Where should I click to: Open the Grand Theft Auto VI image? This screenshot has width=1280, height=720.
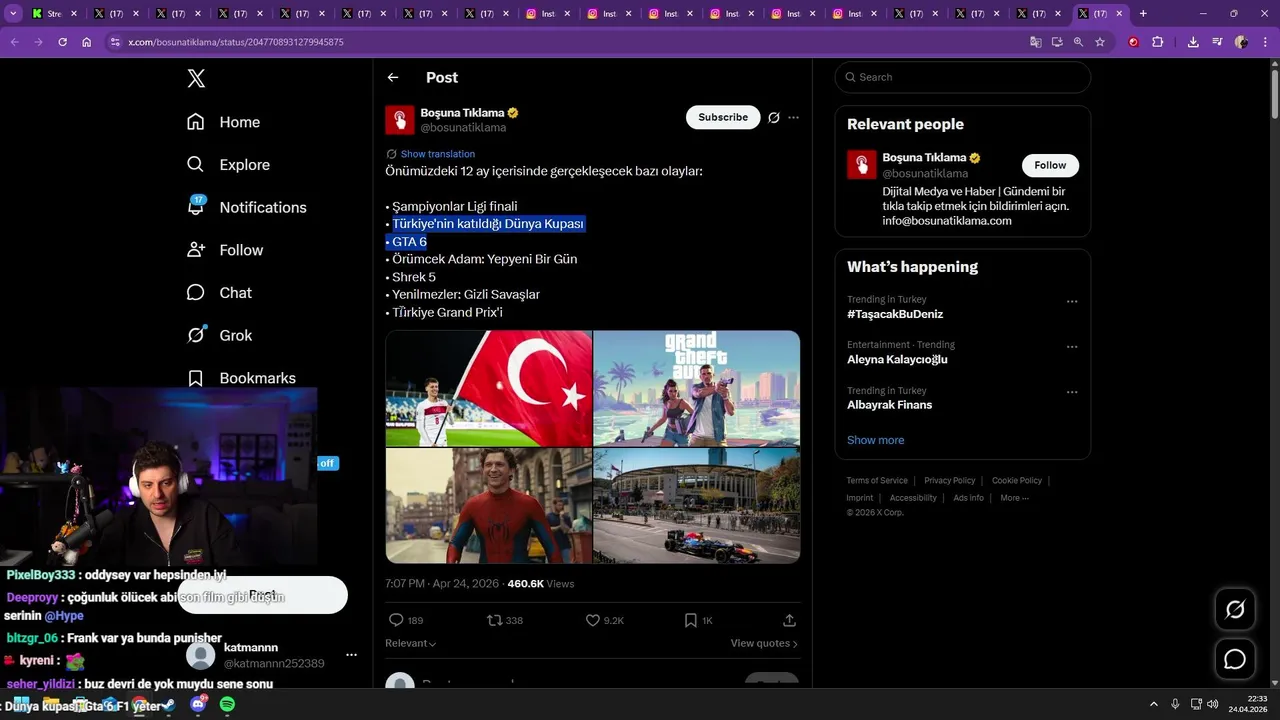coord(697,388)
